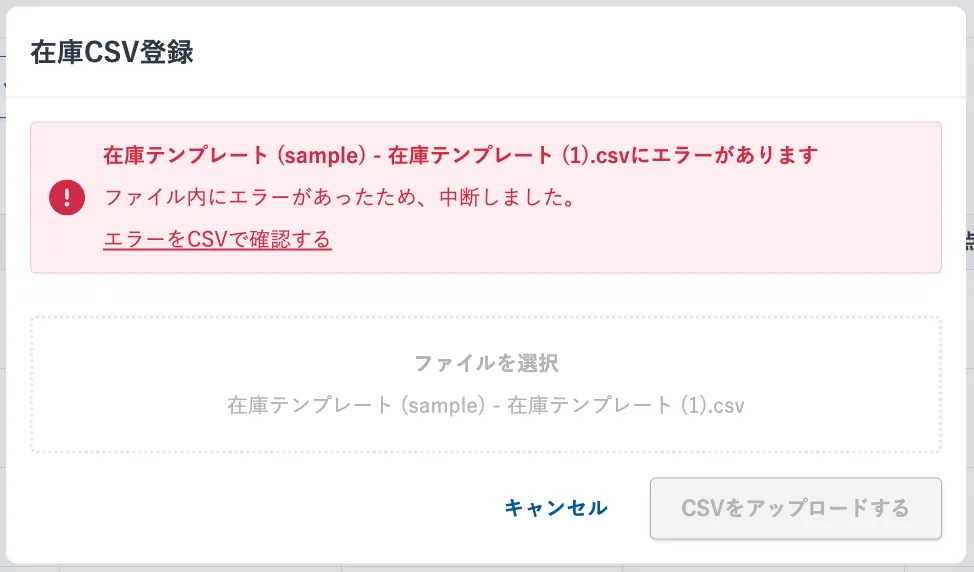The image size is (974, 572).
Task: Click the dimmed backdrop left of the dialog
Action: (3, 300)
